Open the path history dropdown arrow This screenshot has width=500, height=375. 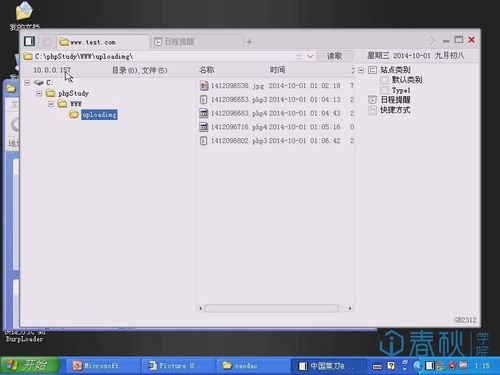(310, 56)
